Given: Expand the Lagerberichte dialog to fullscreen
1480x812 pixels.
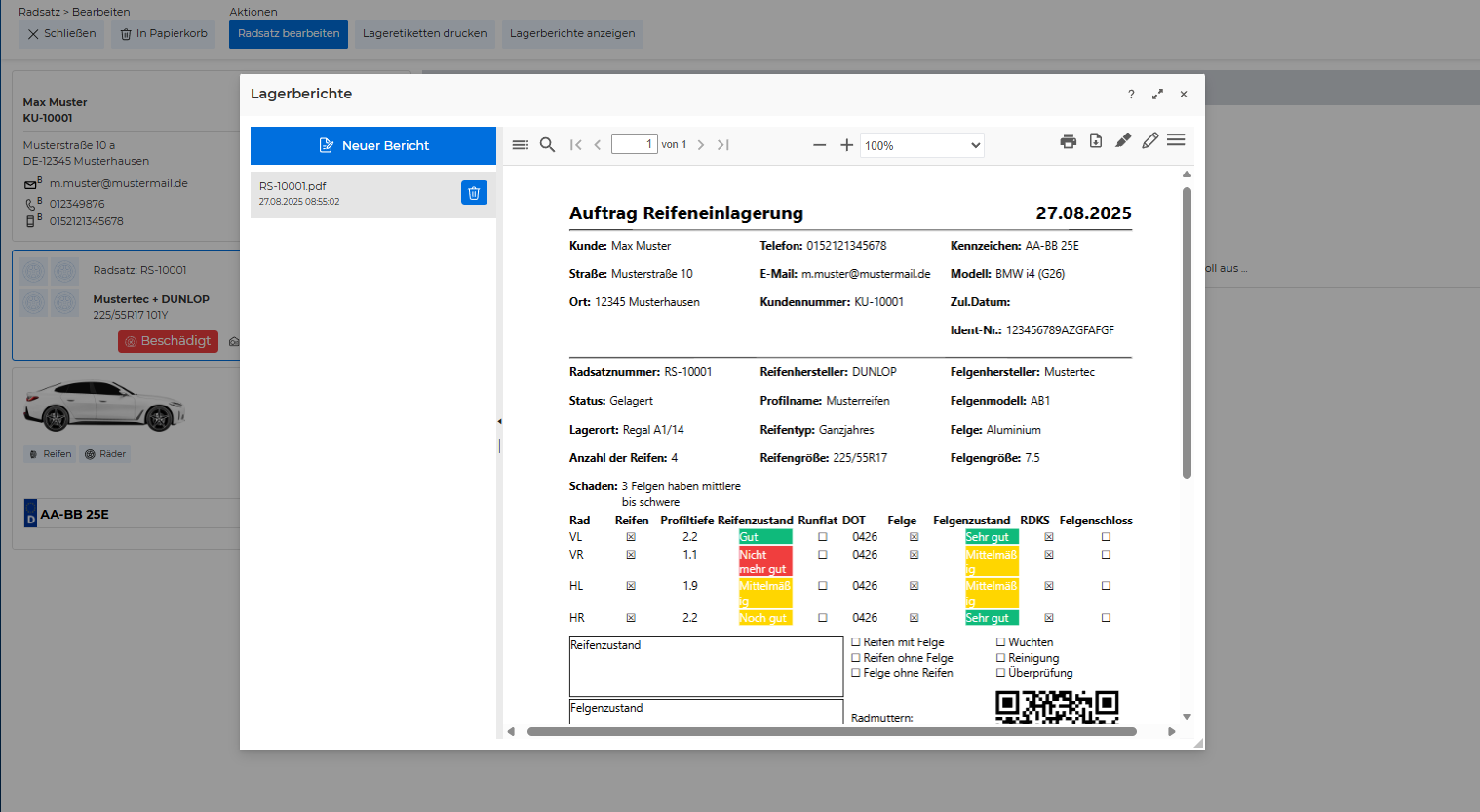Looking at the screenshot, I should pos(1157,95).
